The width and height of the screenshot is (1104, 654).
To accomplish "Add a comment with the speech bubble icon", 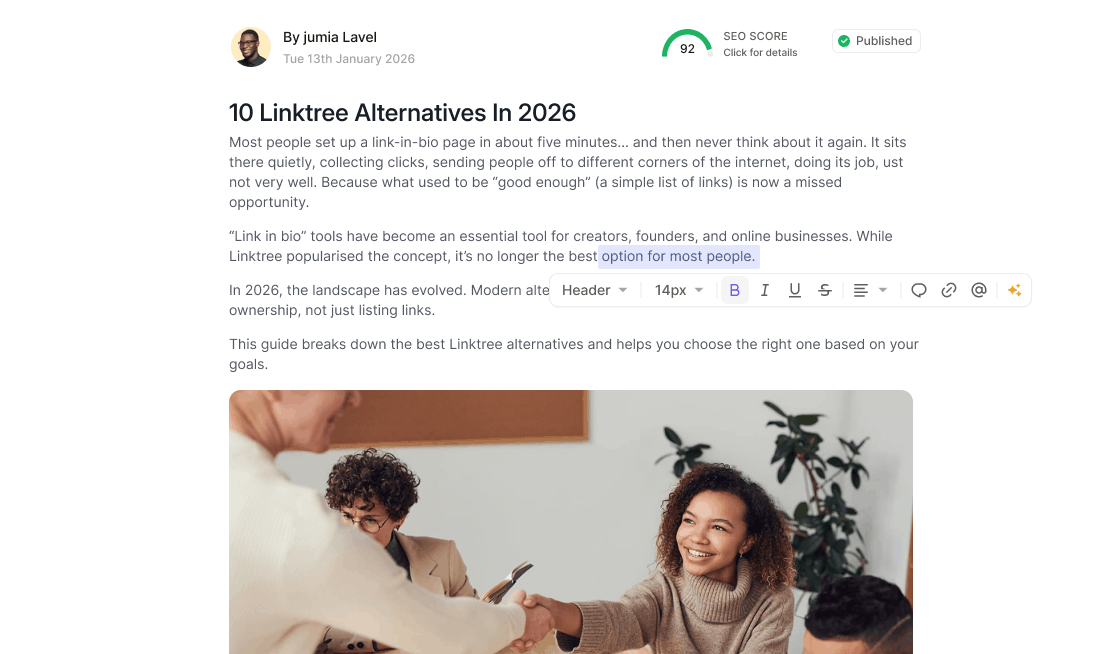I will click(x=919, y=290).
